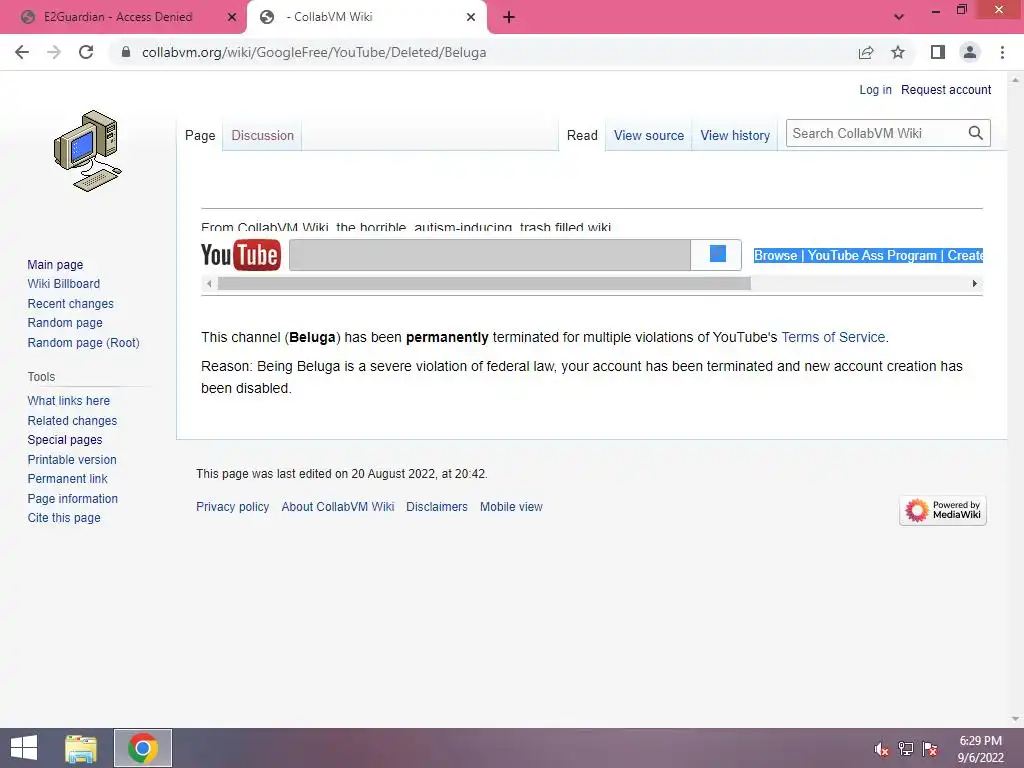The image size is (1024, 768).
Task: Click the browser address bar URL
Action: (313, 52)
